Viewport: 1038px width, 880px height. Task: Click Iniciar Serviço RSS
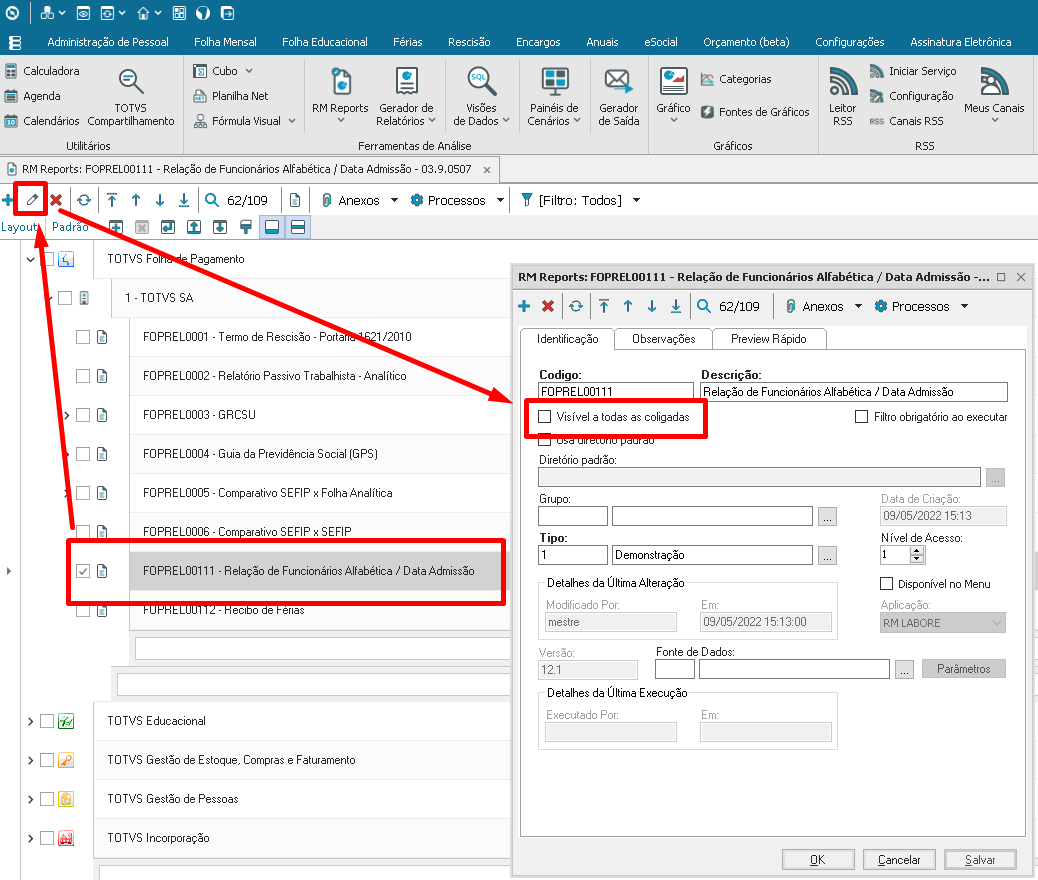913,71
